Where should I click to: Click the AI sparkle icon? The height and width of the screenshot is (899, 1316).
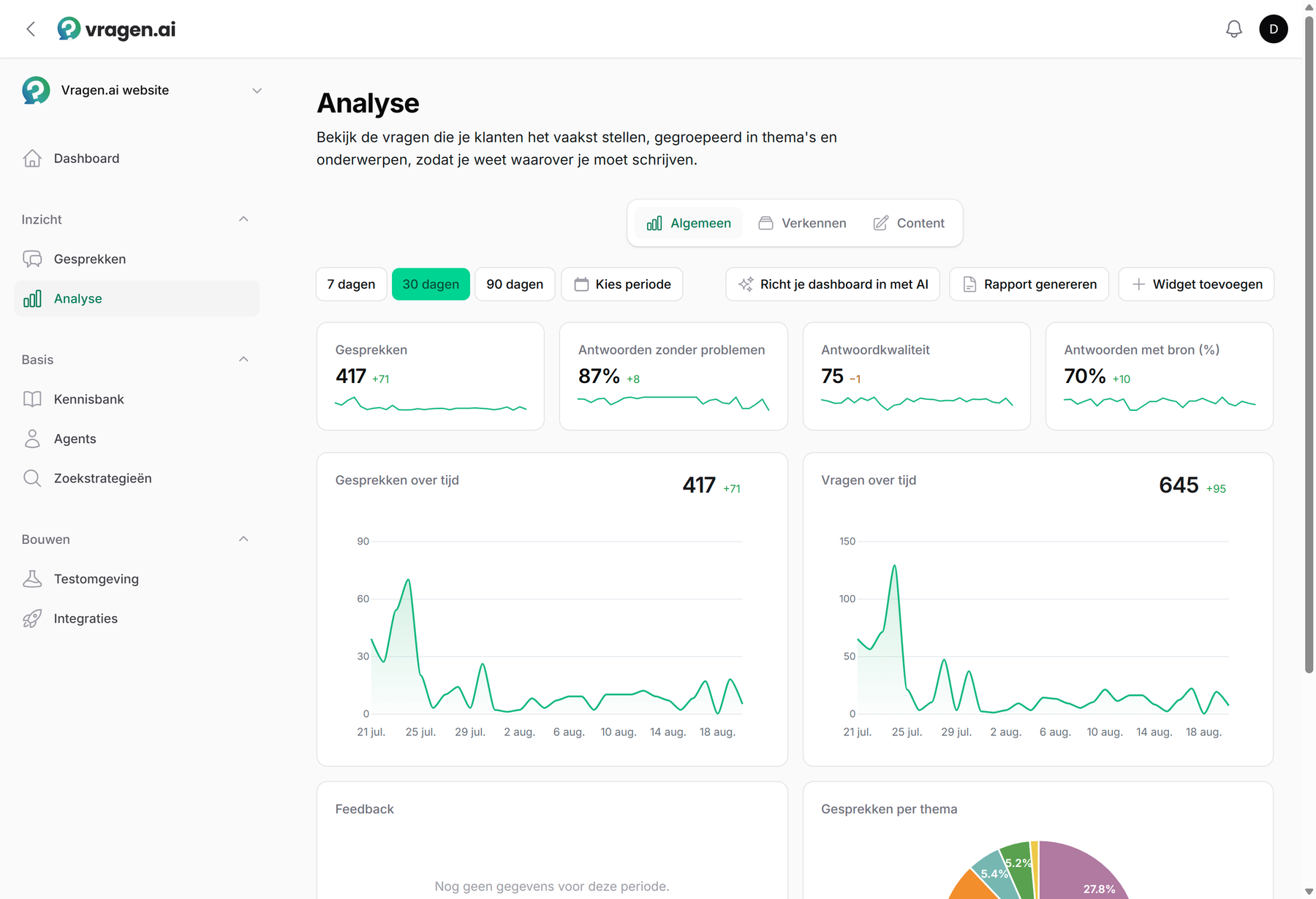click(746, 285)
